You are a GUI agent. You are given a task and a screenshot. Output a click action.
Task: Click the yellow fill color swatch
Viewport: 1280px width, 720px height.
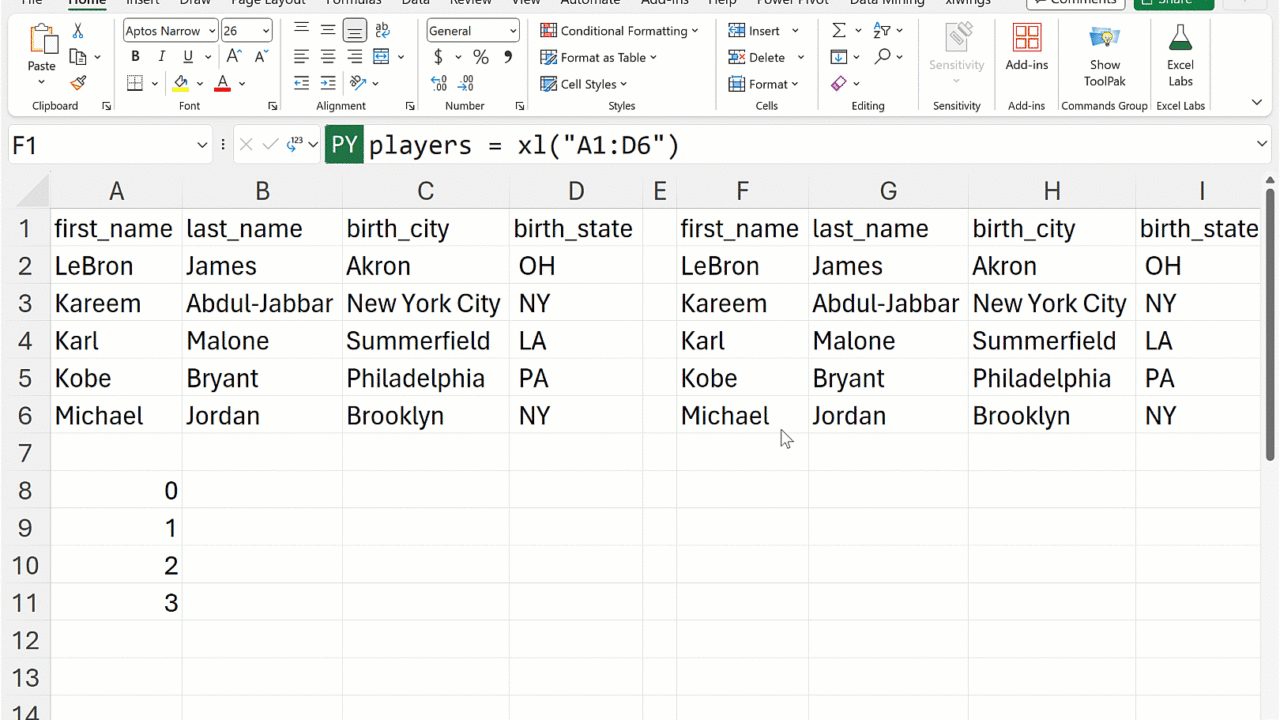181,84
